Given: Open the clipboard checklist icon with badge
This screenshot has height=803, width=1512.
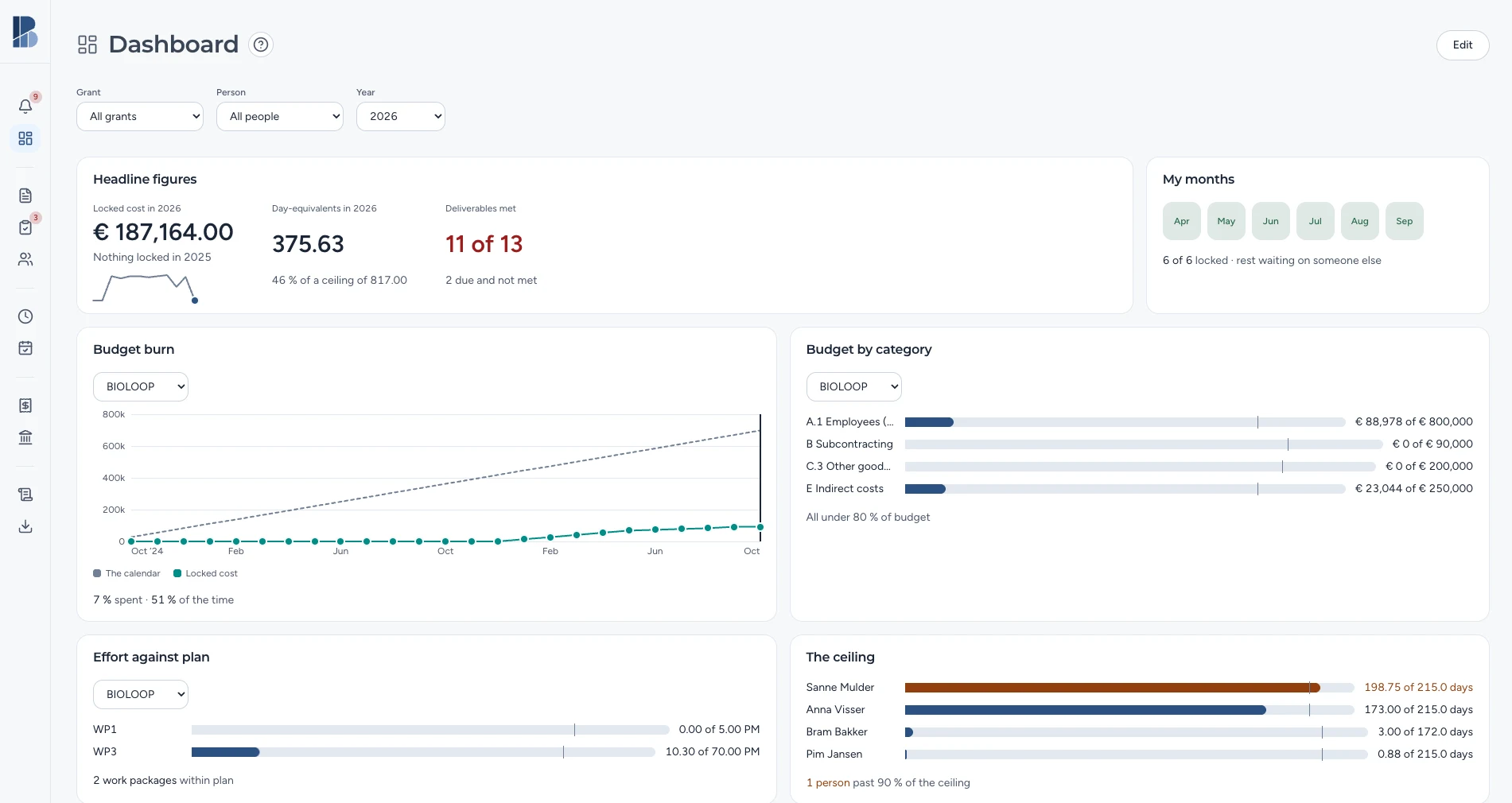Looking at the screenshot, I should [x=25, y=227].
